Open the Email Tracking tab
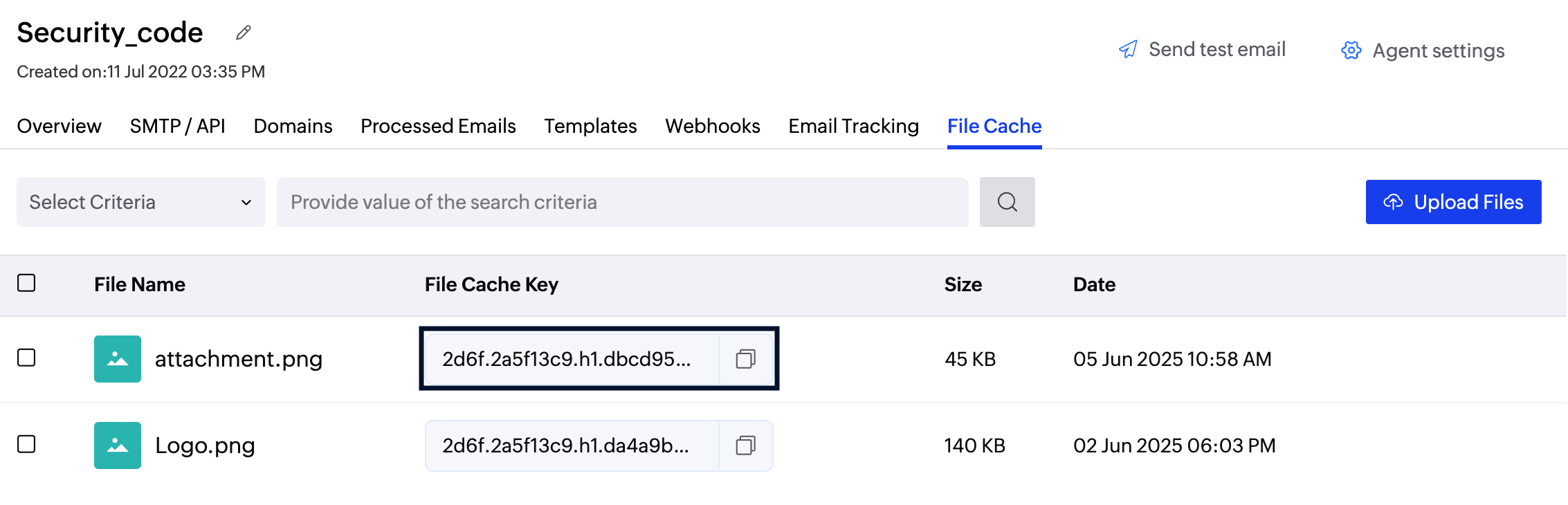The image size is (1568, 505). (x=853, y=126)
